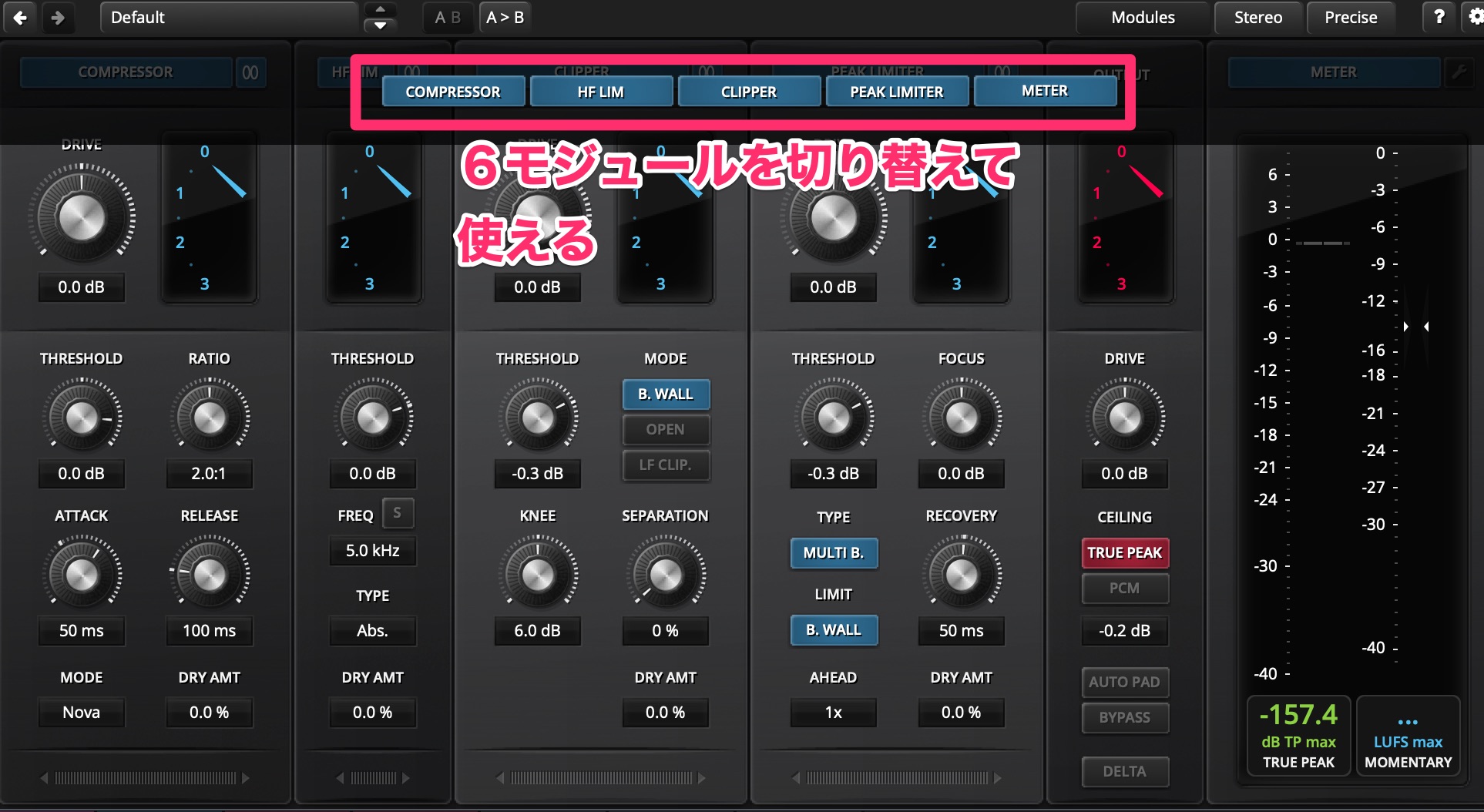Click the back arrow preset icon
1484x812 pixels.
[x=21, y=17]
